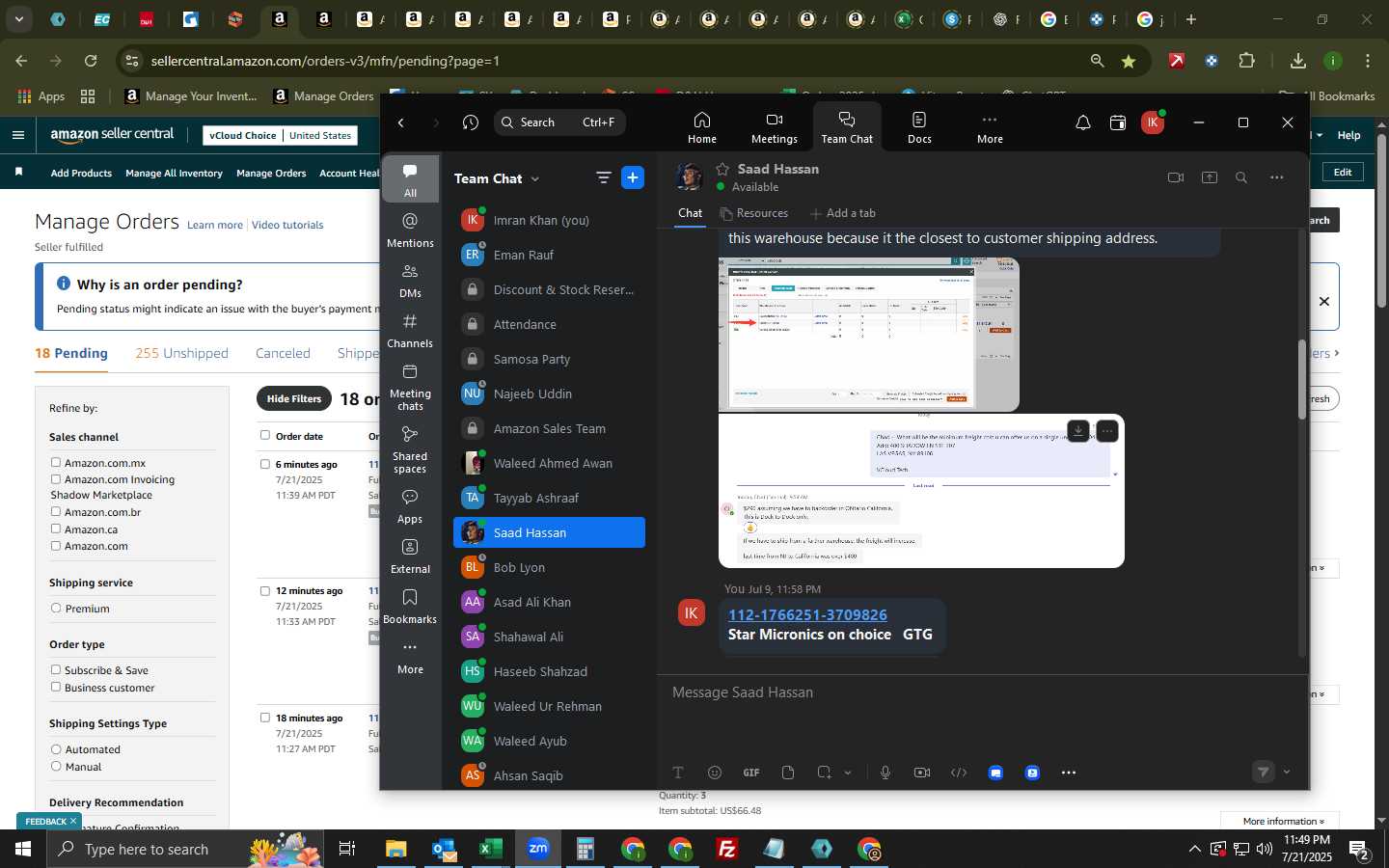1389x868 pixels.
Task: Open Mentions in Zoom sidebar
Action: point(410,231)
